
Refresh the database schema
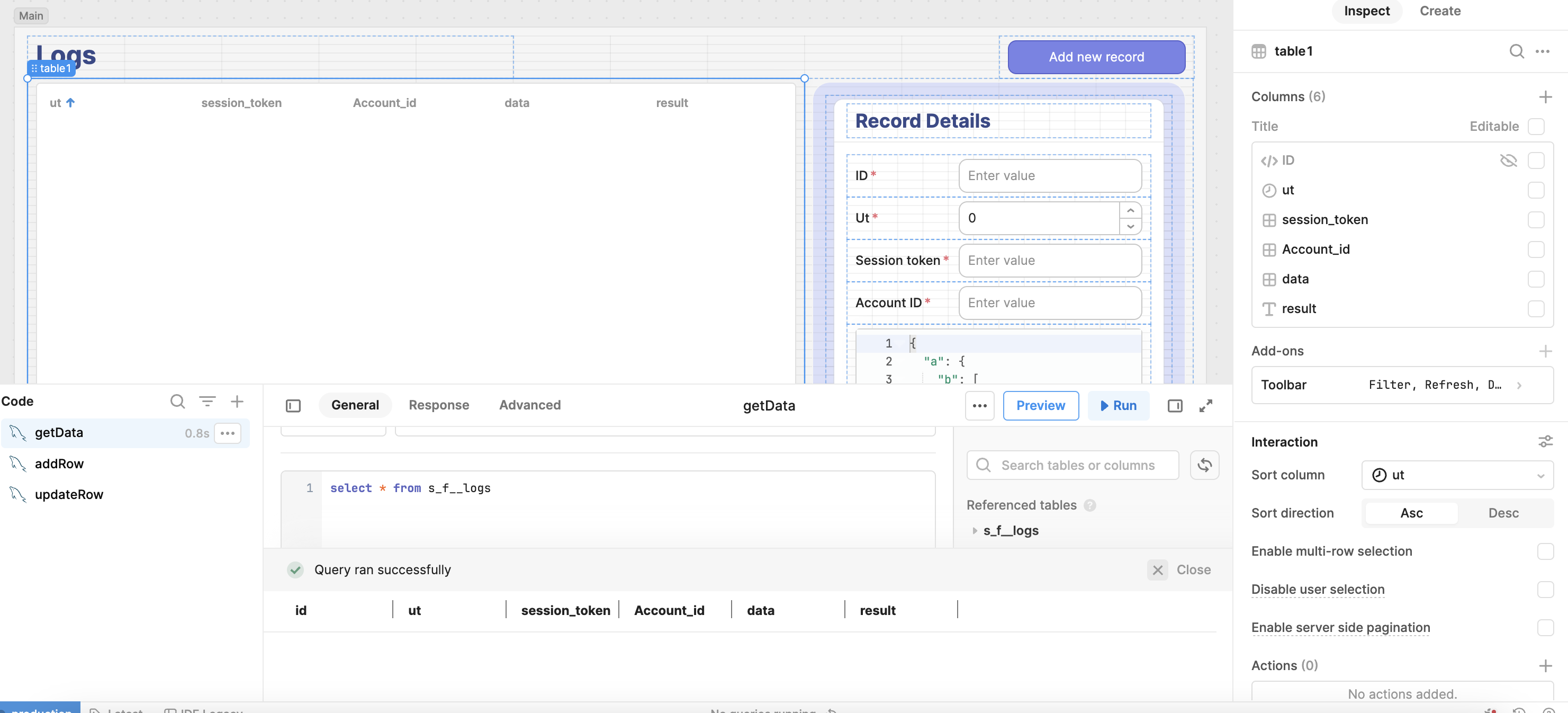(1204, 465)
